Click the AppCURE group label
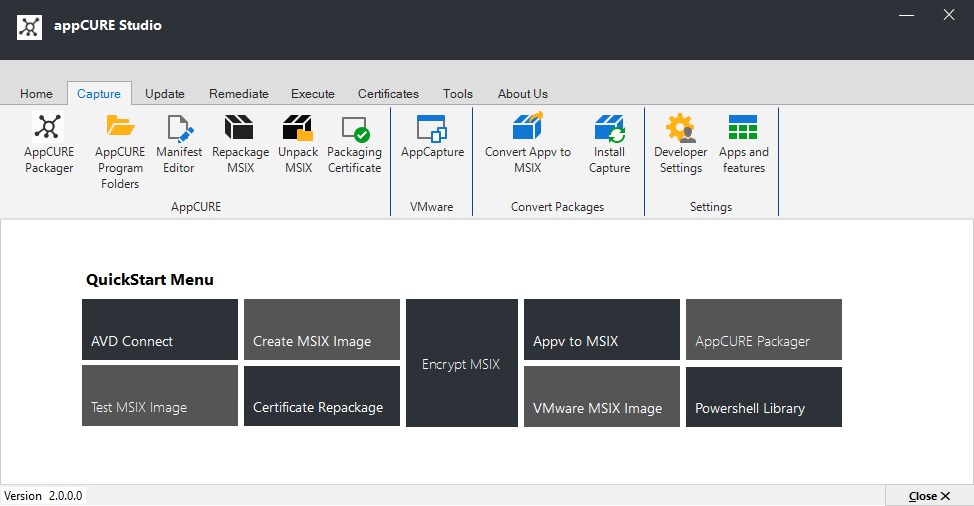This screenshot has width=974, height=506. [x=196, y=207]
